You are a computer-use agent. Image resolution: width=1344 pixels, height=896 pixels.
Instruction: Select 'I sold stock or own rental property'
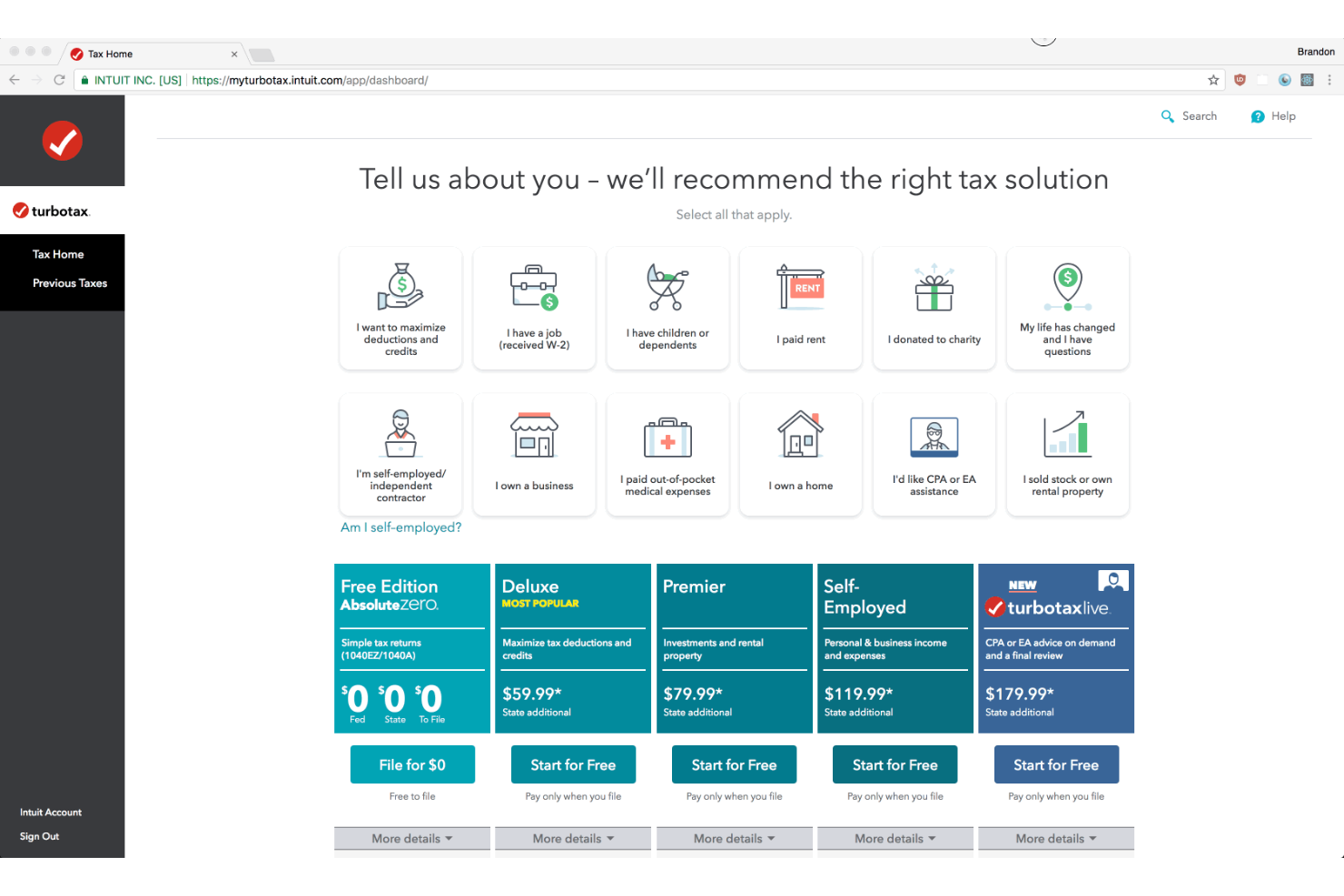click(1068, 455)
